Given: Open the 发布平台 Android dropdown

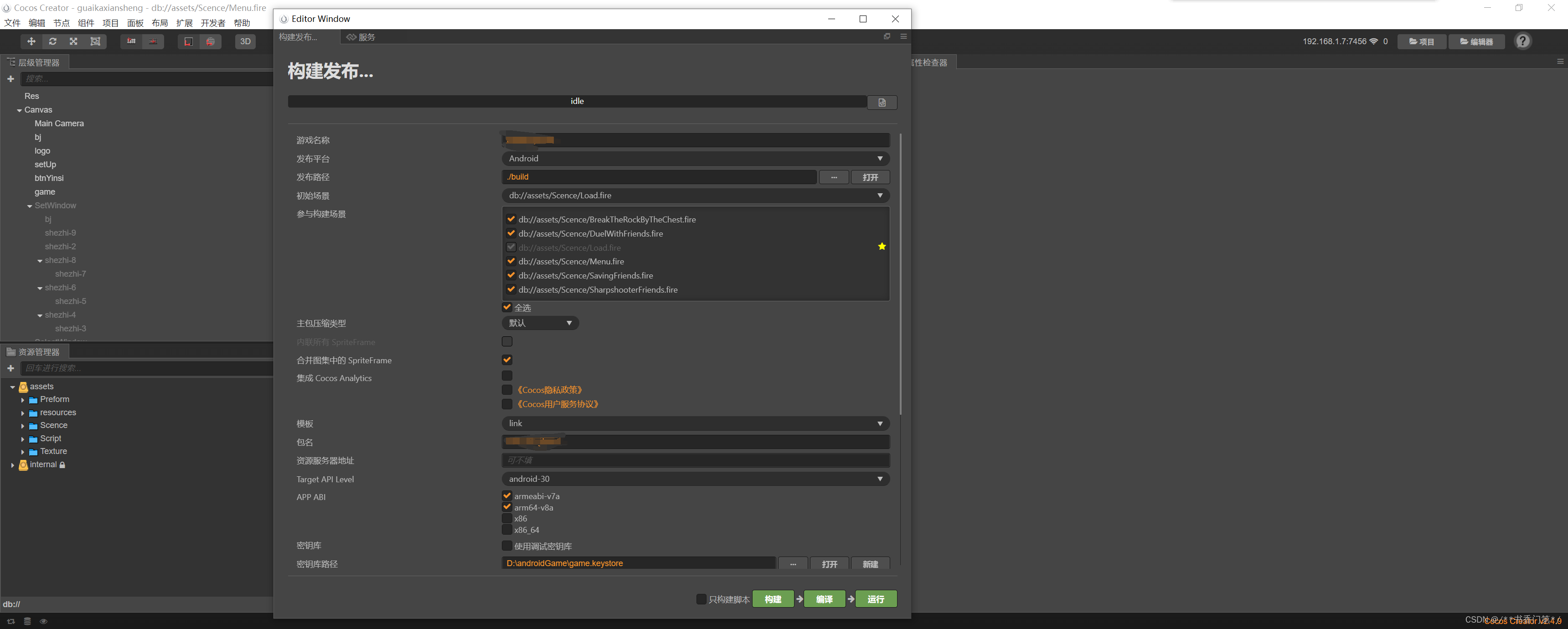Looking at the screenshot, I should coord(695,158).
